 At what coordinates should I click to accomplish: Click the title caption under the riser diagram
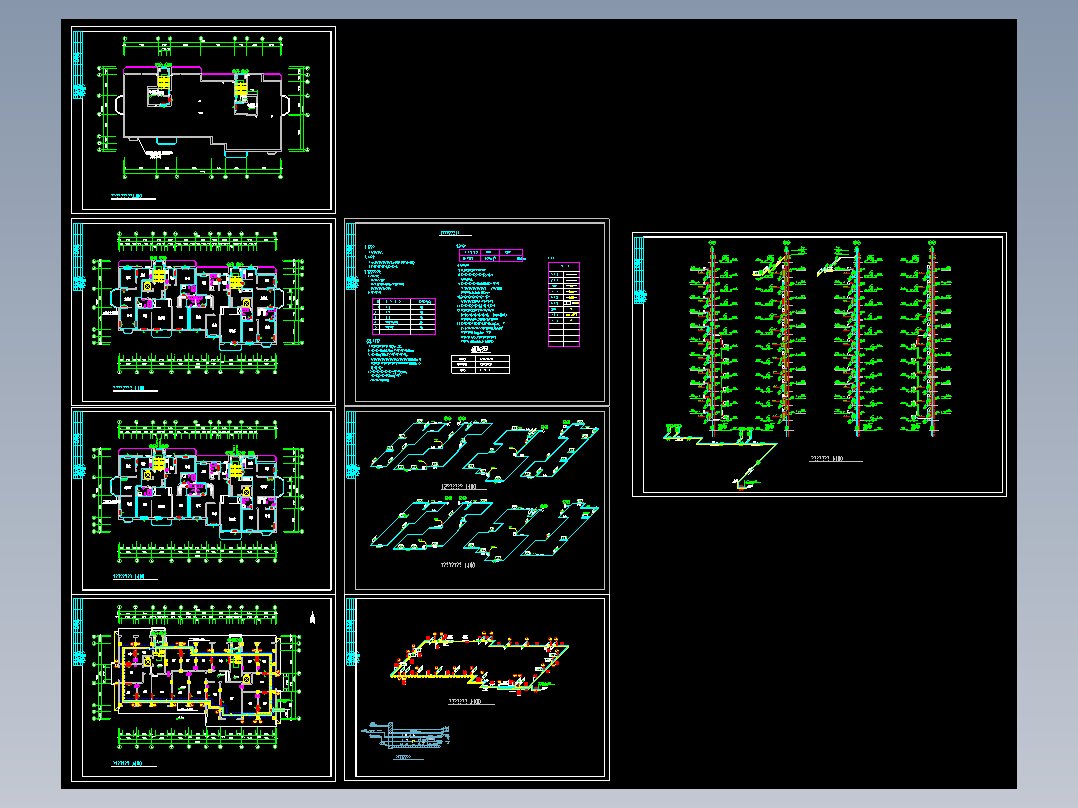tap(835, 459)
